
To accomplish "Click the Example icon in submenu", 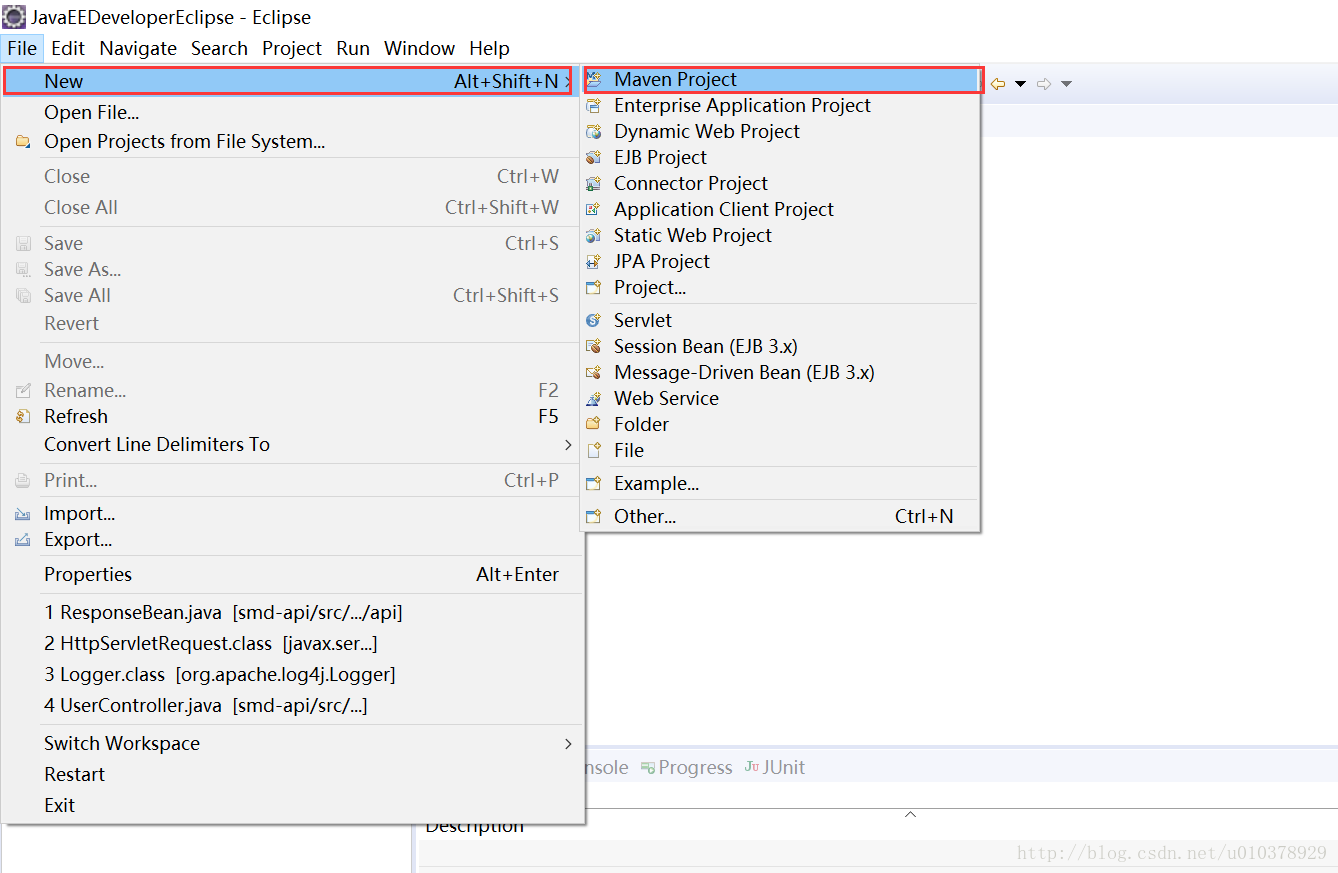I will click(594, 484).
